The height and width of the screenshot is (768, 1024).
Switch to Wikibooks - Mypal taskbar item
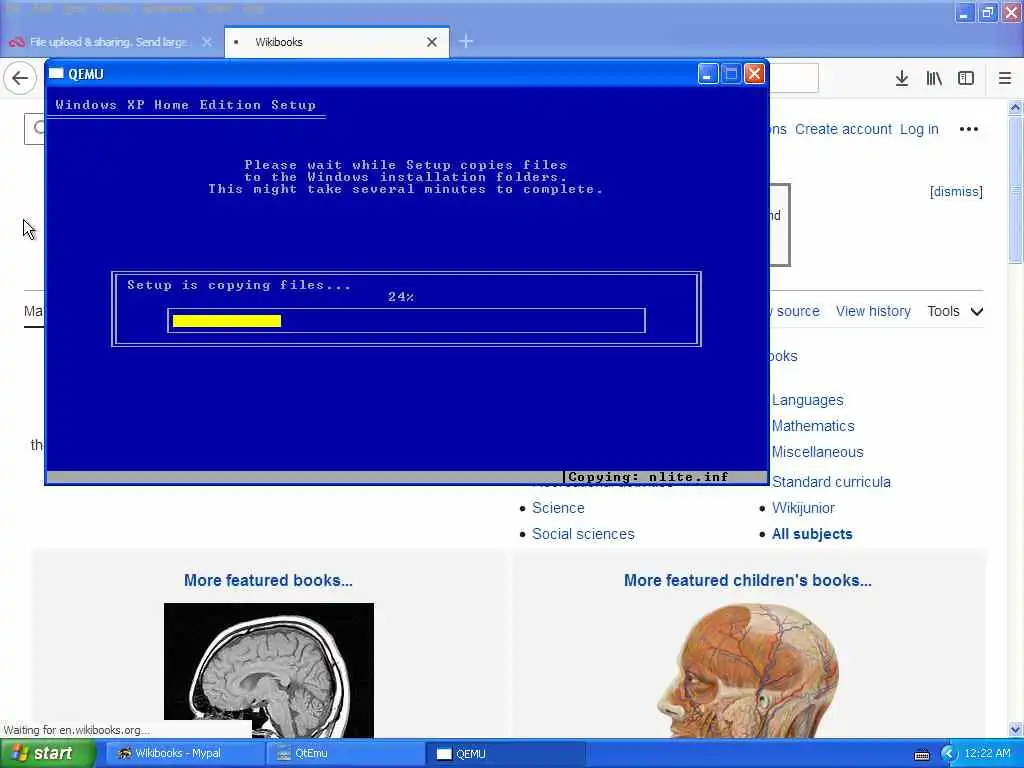185,754
